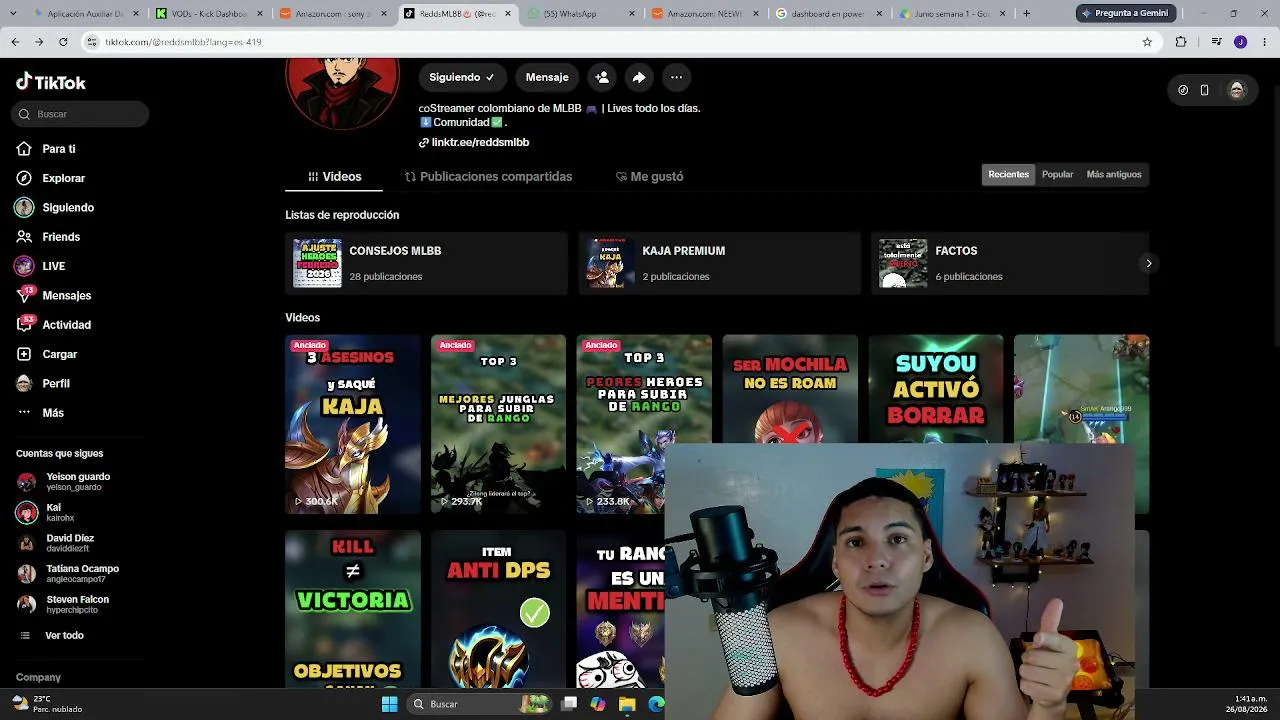The height and width of the screenshot is (720, 1280).
Task: Open David Díez's account
Action: click(56, 543)
